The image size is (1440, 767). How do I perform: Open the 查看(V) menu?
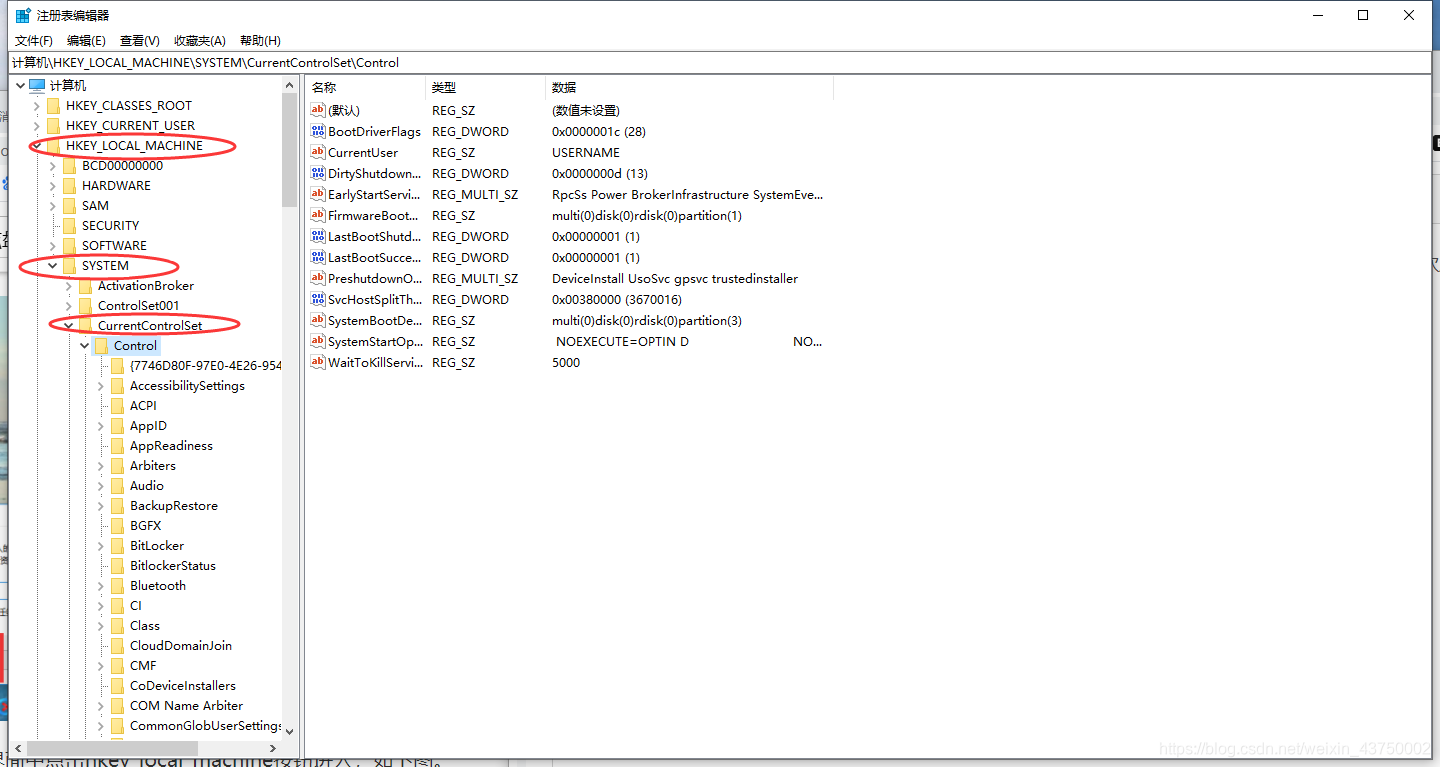point(139,41)
